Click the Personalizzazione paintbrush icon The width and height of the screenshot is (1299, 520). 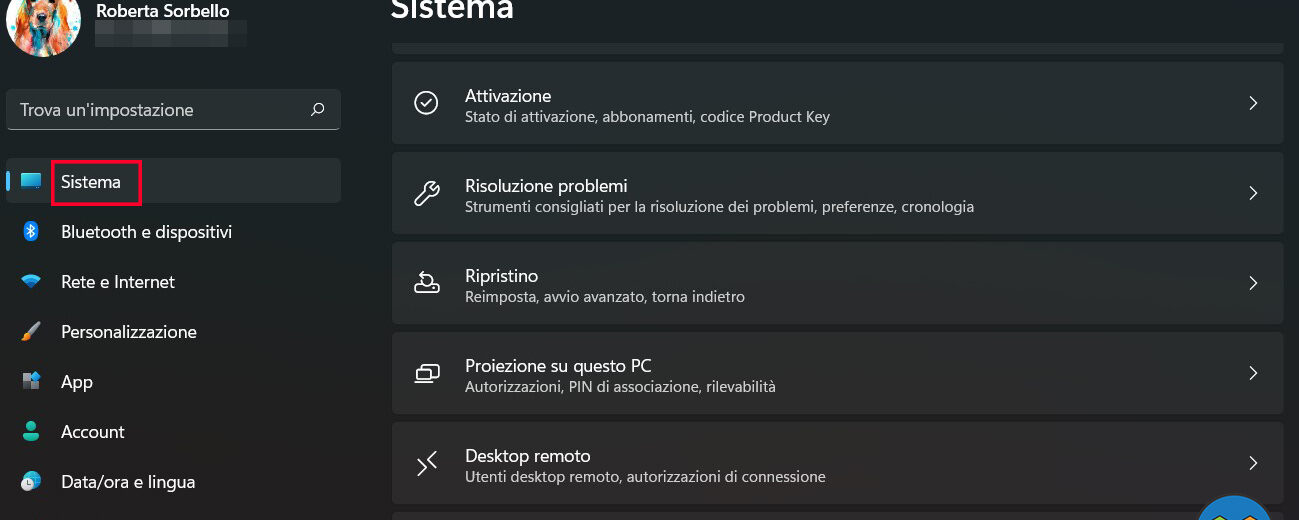click(31, 332)
